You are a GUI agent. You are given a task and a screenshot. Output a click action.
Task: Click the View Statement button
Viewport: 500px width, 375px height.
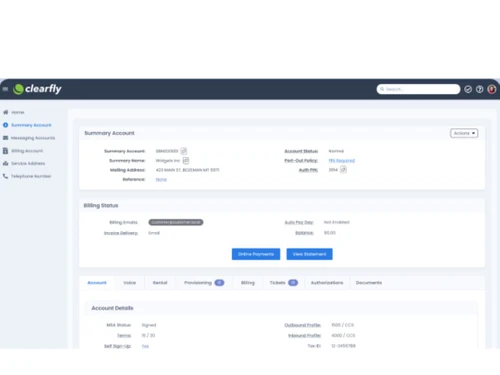[309, 254]
